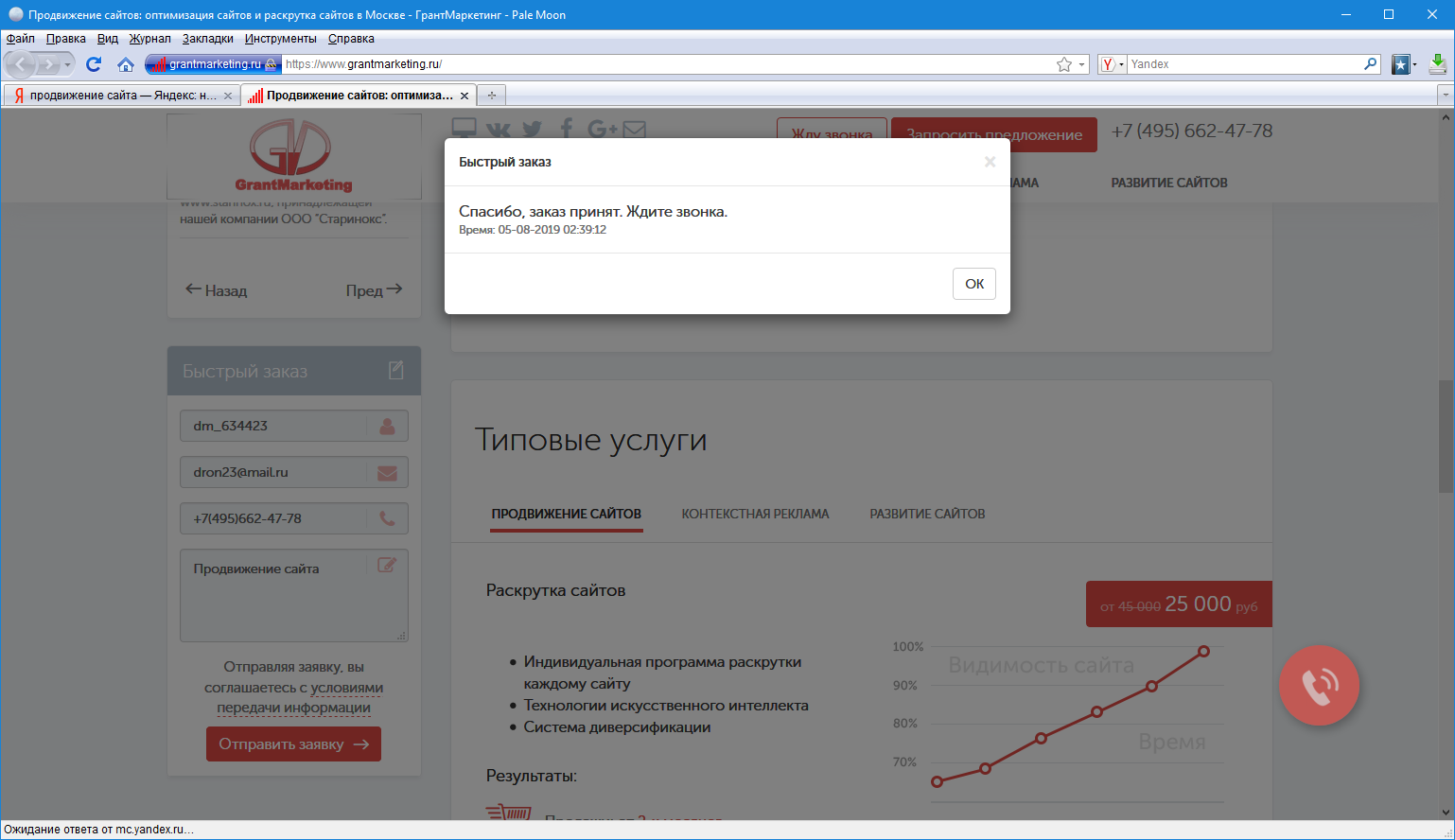Screen dimensions: 1455x840
Task: Close the Продвижение сайтов tab
Action: pos(465,96)
